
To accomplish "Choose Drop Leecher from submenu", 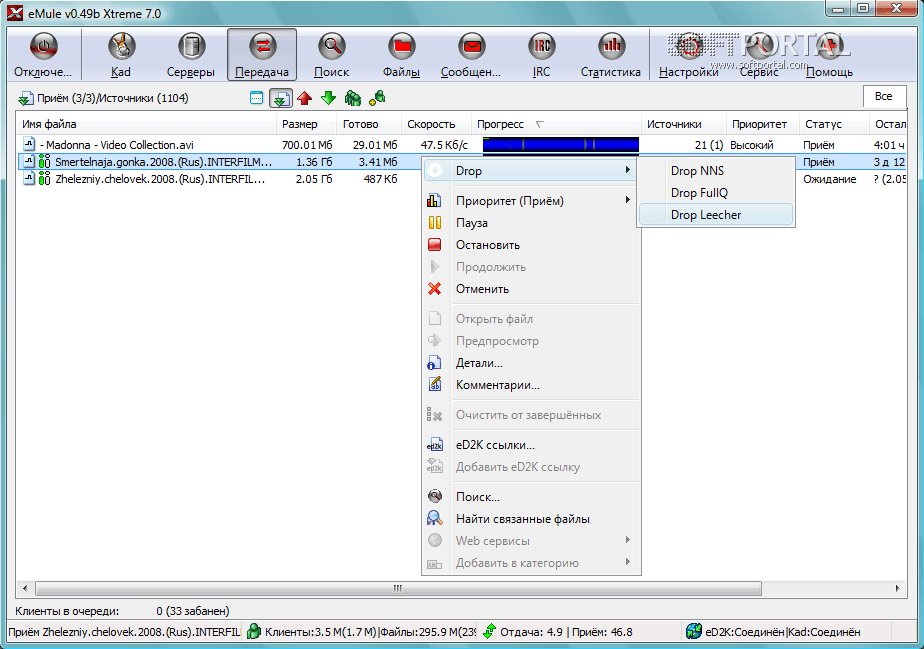I will pyautogui.click(x=716, y=215).
